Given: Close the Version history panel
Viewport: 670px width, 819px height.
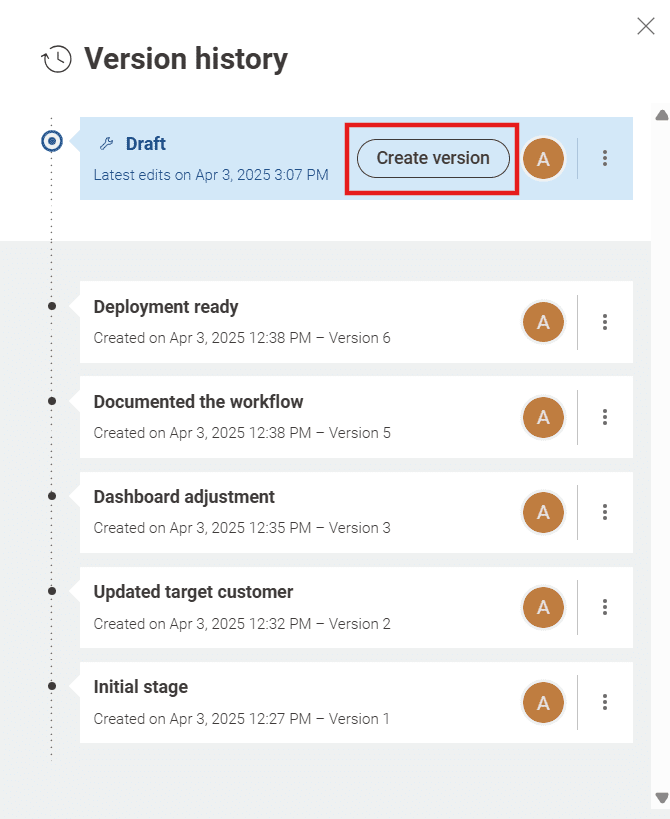Looking at the screenshot, I should [645, 26].
